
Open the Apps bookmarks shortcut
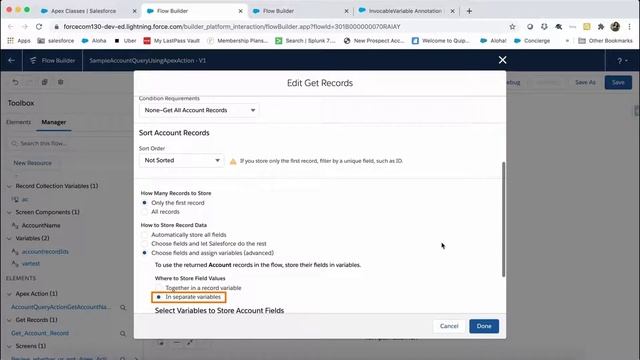click(19, 40)
